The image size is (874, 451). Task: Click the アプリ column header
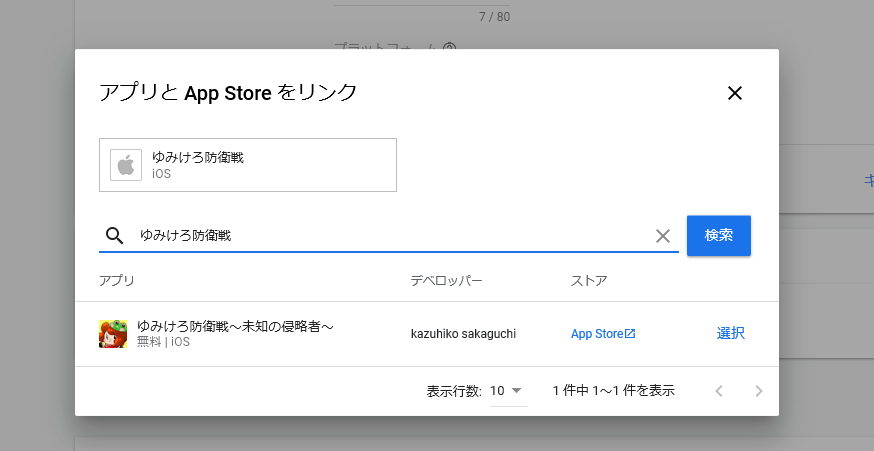coord(117,280)
